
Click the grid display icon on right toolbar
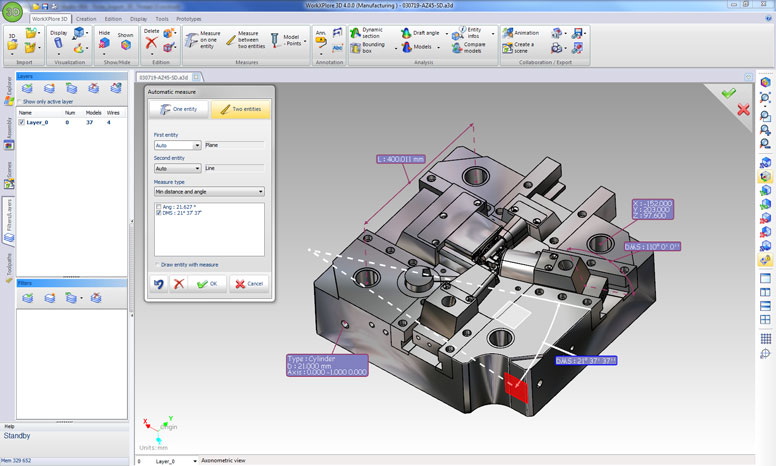point(765,338)
